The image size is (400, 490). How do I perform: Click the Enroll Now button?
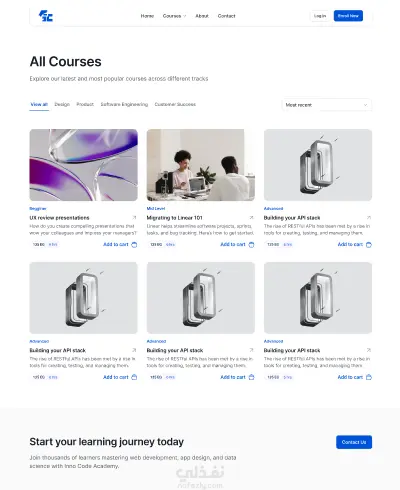tap(348, 16)
